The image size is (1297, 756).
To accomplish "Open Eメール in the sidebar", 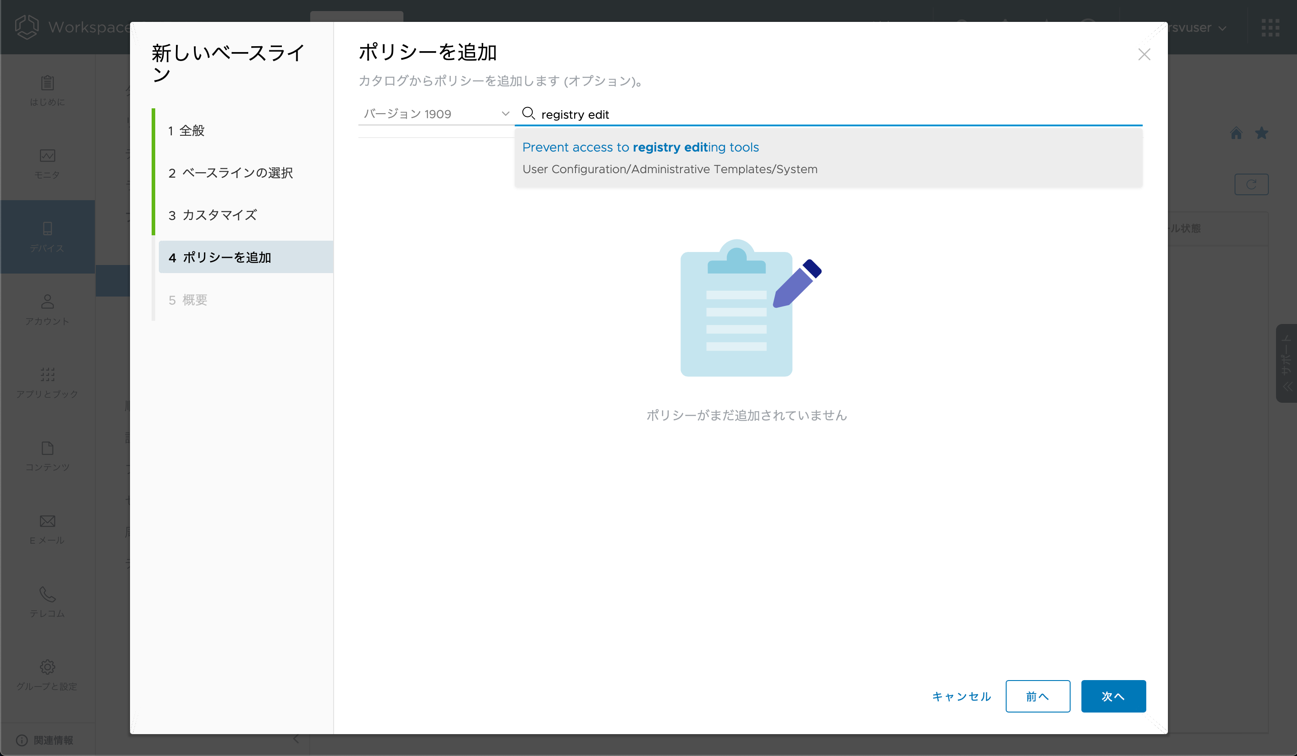I will pos(47,529).
